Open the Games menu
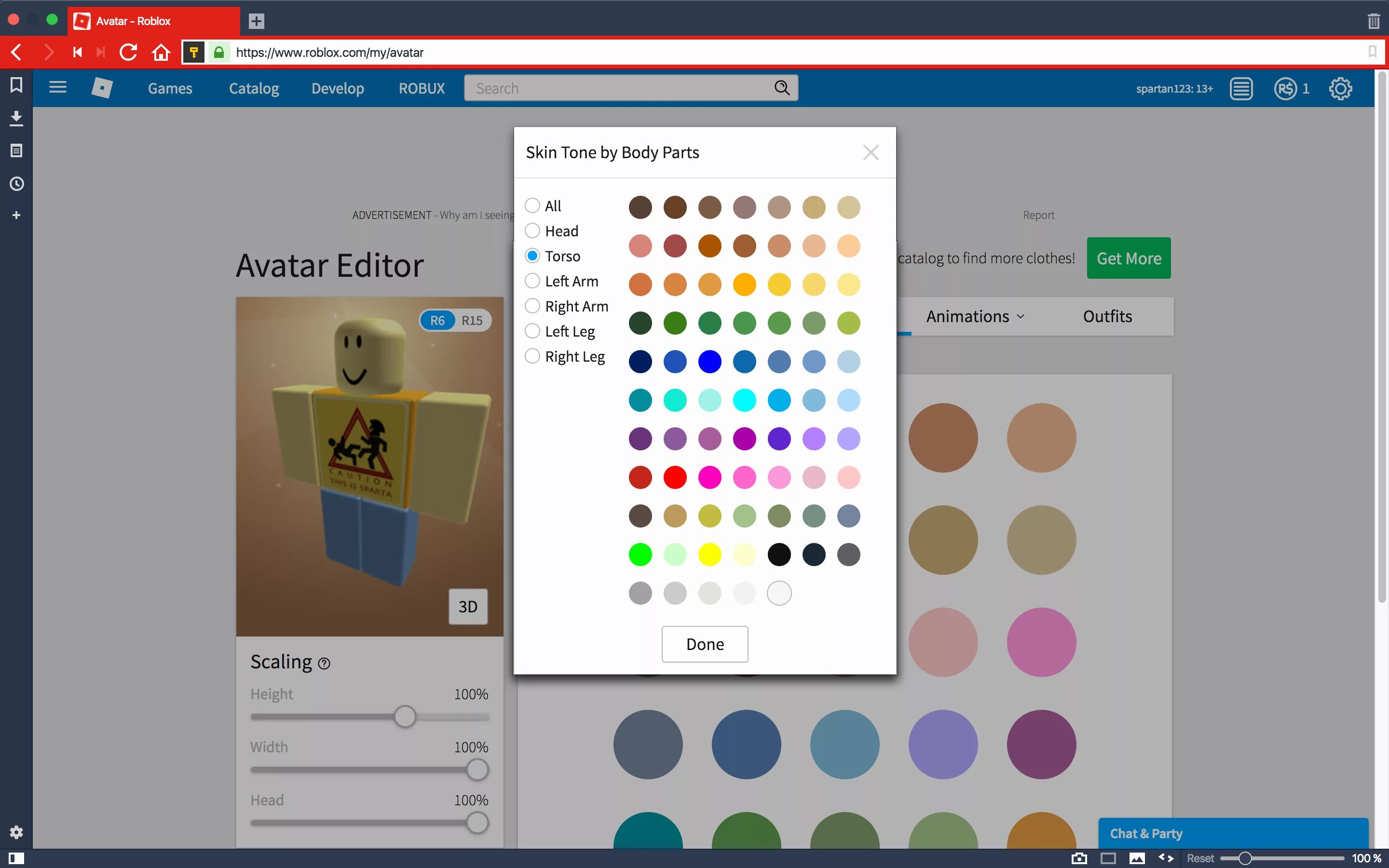This screenshot has height=868, width=1389. 170,88
